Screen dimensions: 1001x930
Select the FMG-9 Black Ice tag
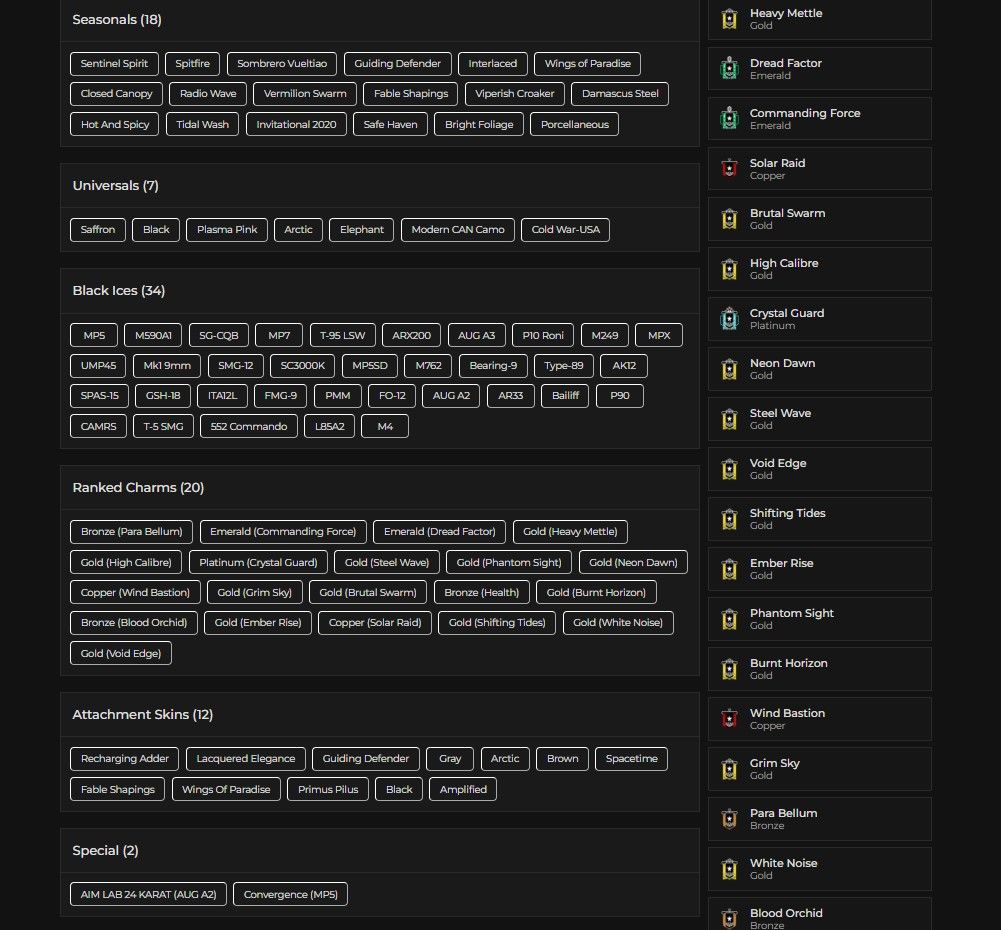[x=280, y=395]
